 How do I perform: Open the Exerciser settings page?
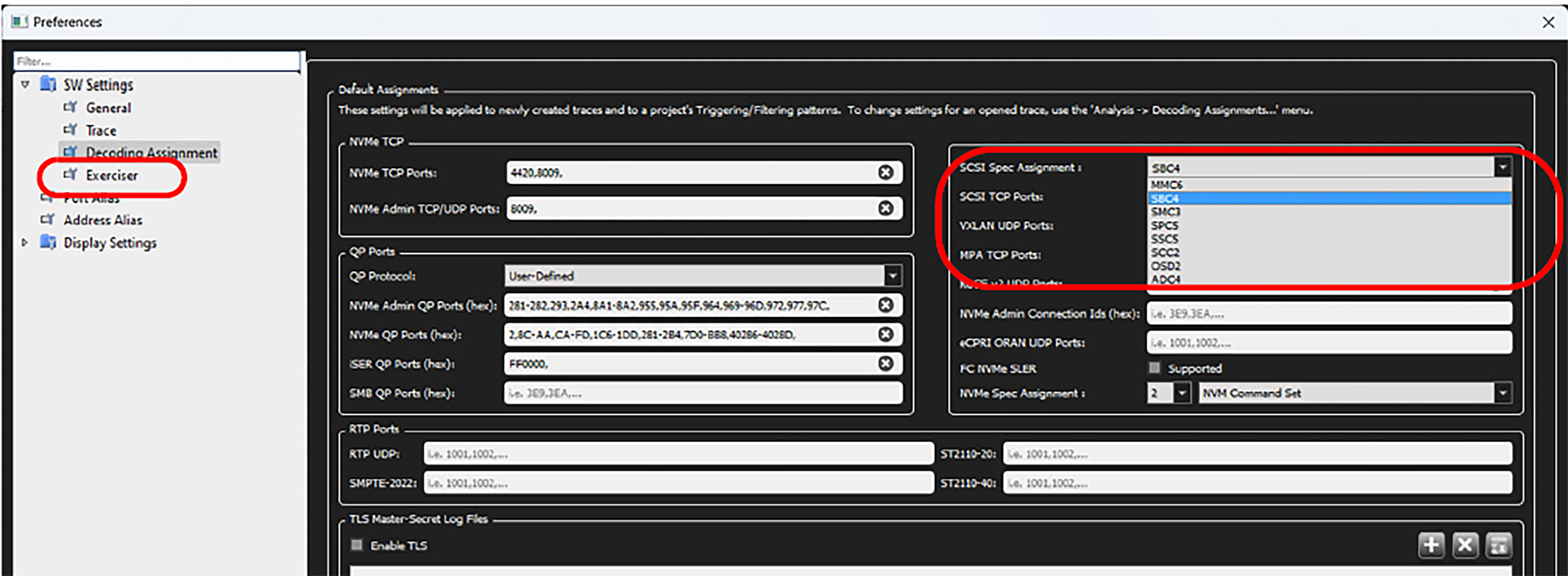112,175
